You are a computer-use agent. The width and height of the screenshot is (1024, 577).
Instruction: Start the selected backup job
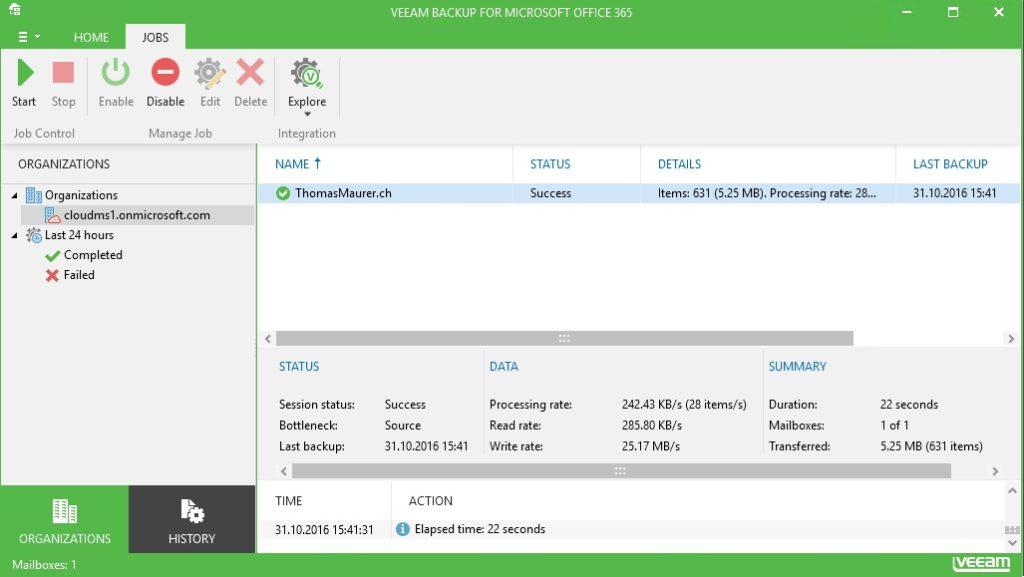pos(25,82)
